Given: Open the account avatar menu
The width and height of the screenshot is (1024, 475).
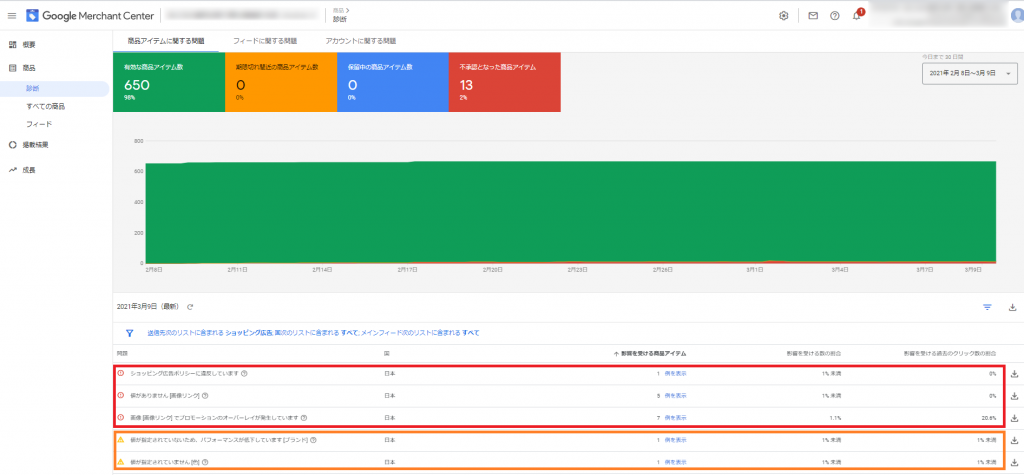Looking at the screenshot, I should click(1017, 16).
